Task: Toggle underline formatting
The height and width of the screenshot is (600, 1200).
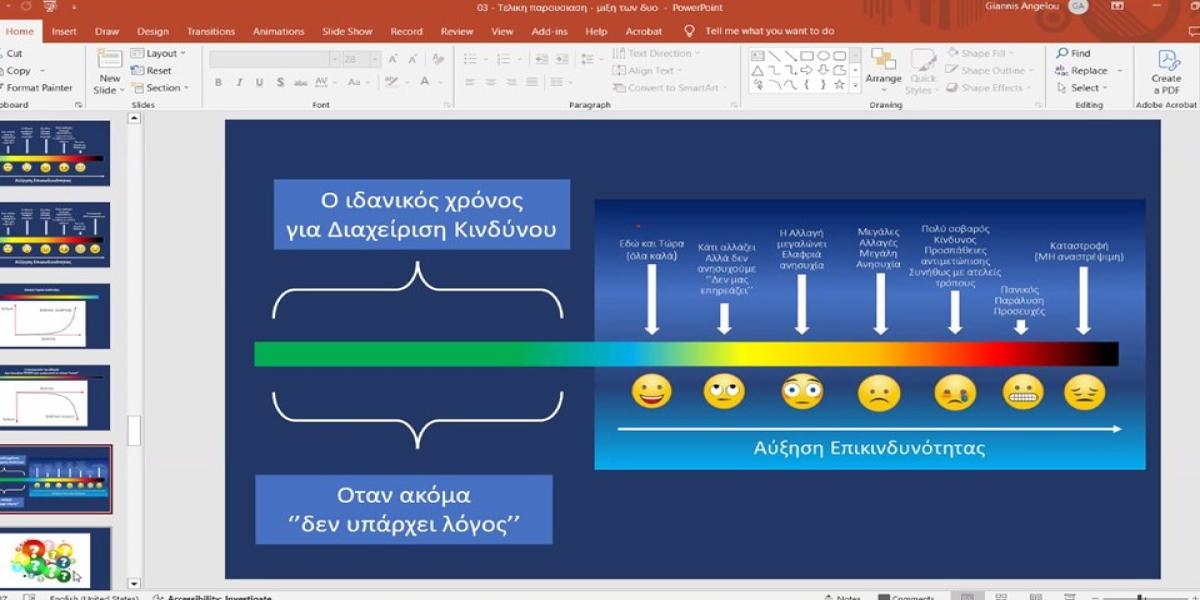Action: tap(260, 82)
